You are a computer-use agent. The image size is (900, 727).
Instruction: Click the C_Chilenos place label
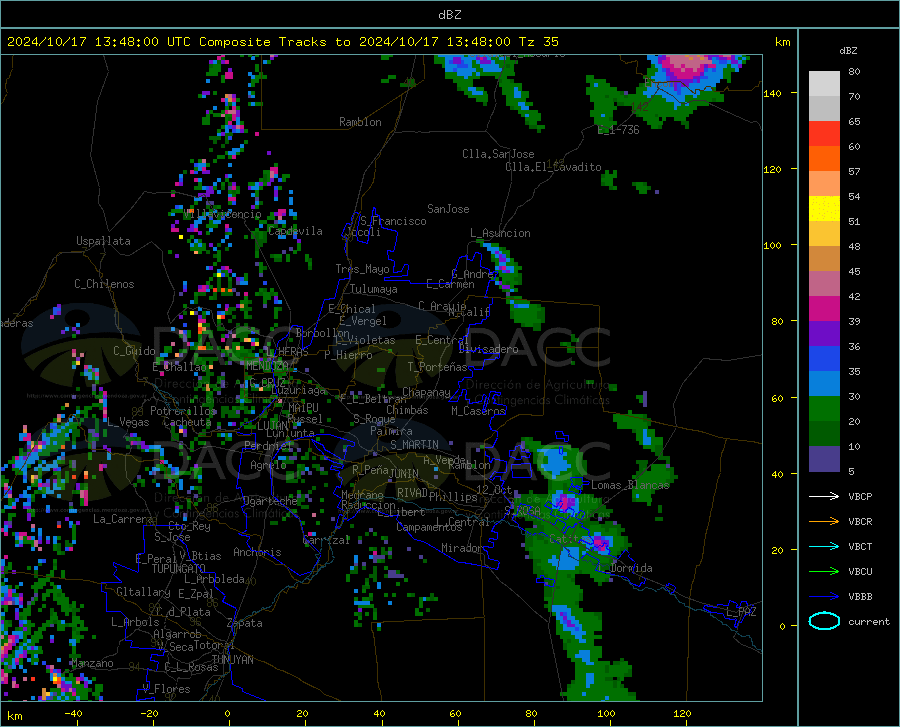(x=104, y=284)
